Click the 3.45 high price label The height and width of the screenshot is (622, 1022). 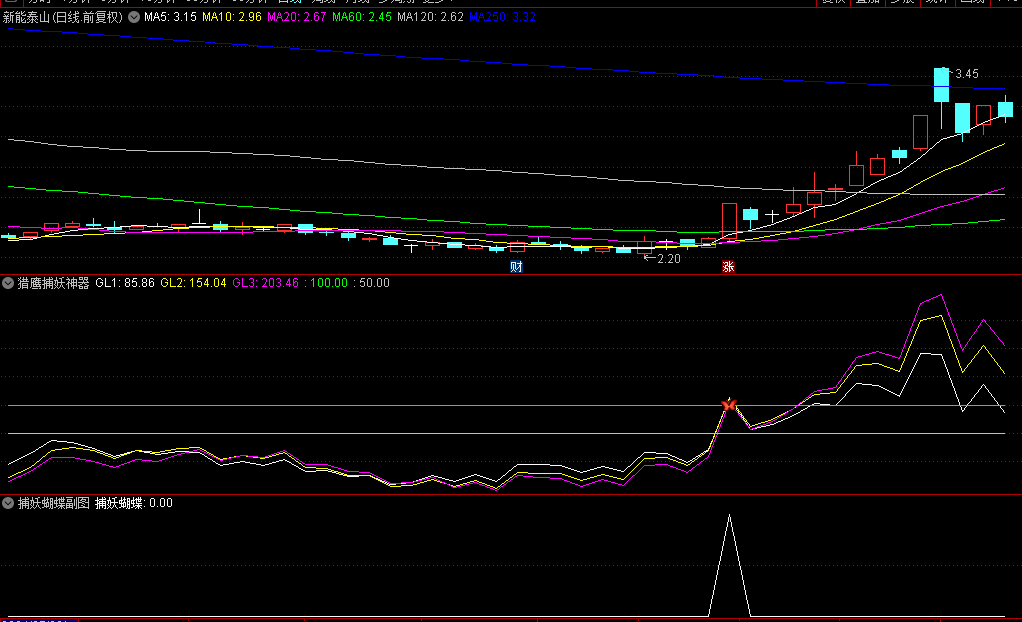click(x=966, y=74)
